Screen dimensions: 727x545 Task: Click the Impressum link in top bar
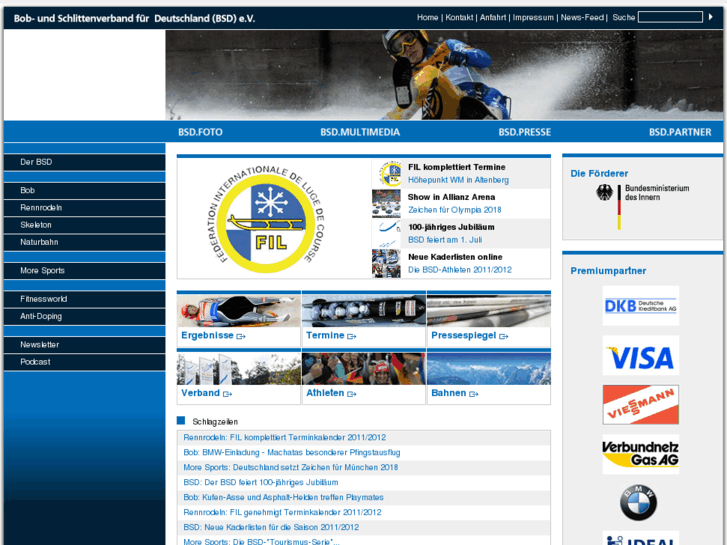click(533, 17)
